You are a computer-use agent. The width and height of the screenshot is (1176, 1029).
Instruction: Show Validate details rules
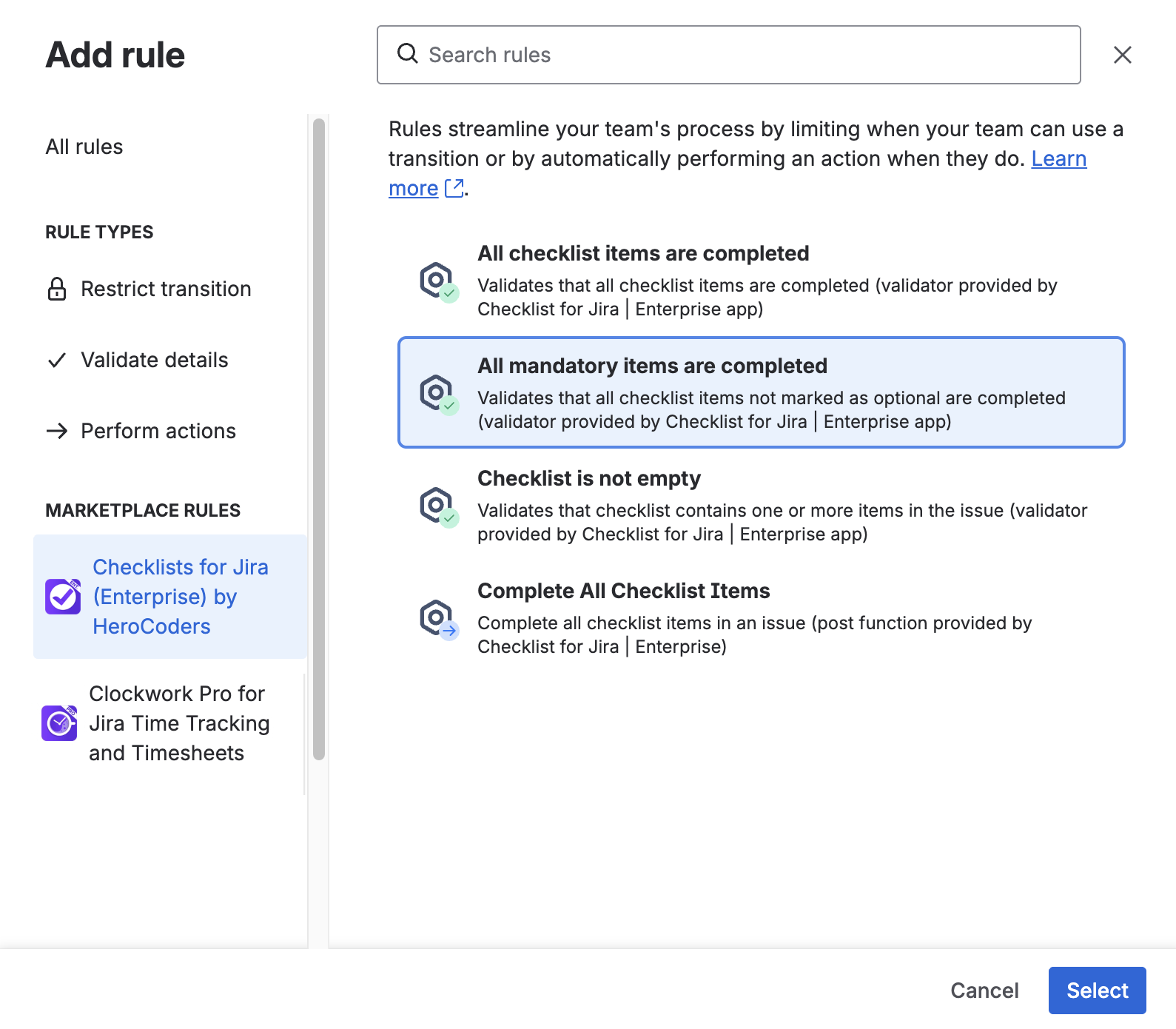pyautogui.click(x=154, y=360)
